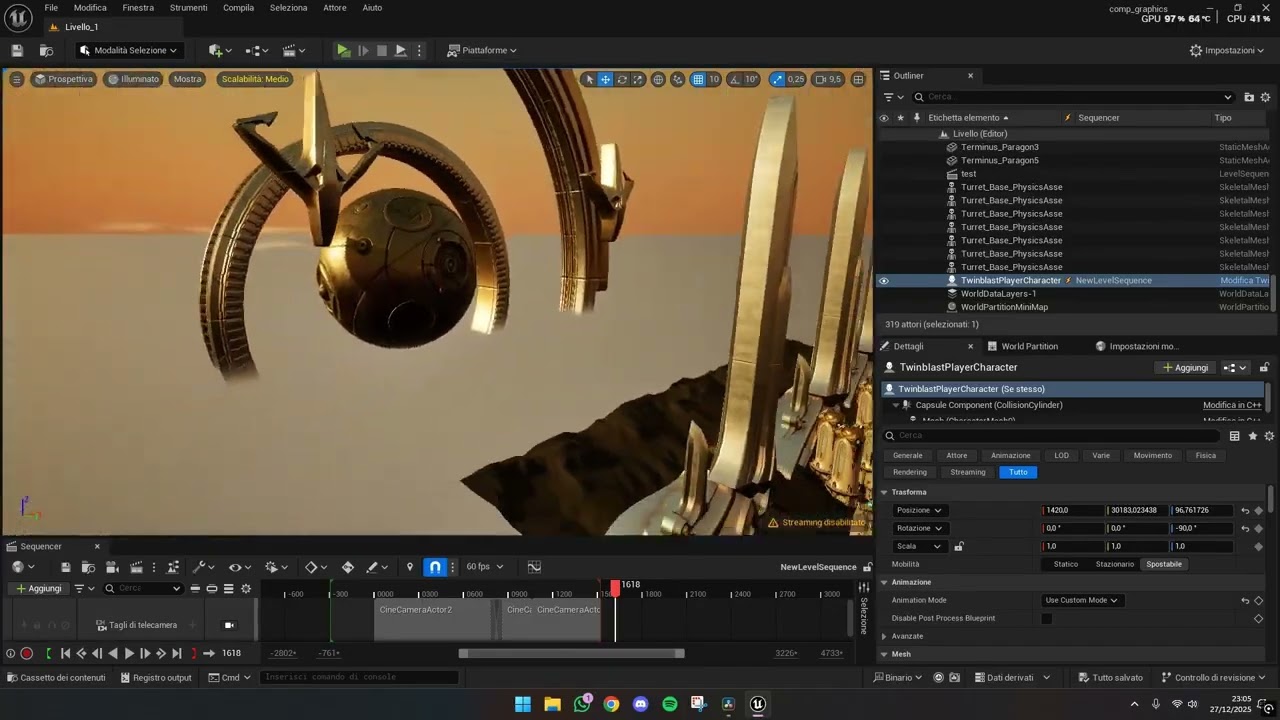Toggle visibility of TwinblastPlayerCharacter in Outliner
Viewport: 1280px width, 720px height.
(883, 281)
